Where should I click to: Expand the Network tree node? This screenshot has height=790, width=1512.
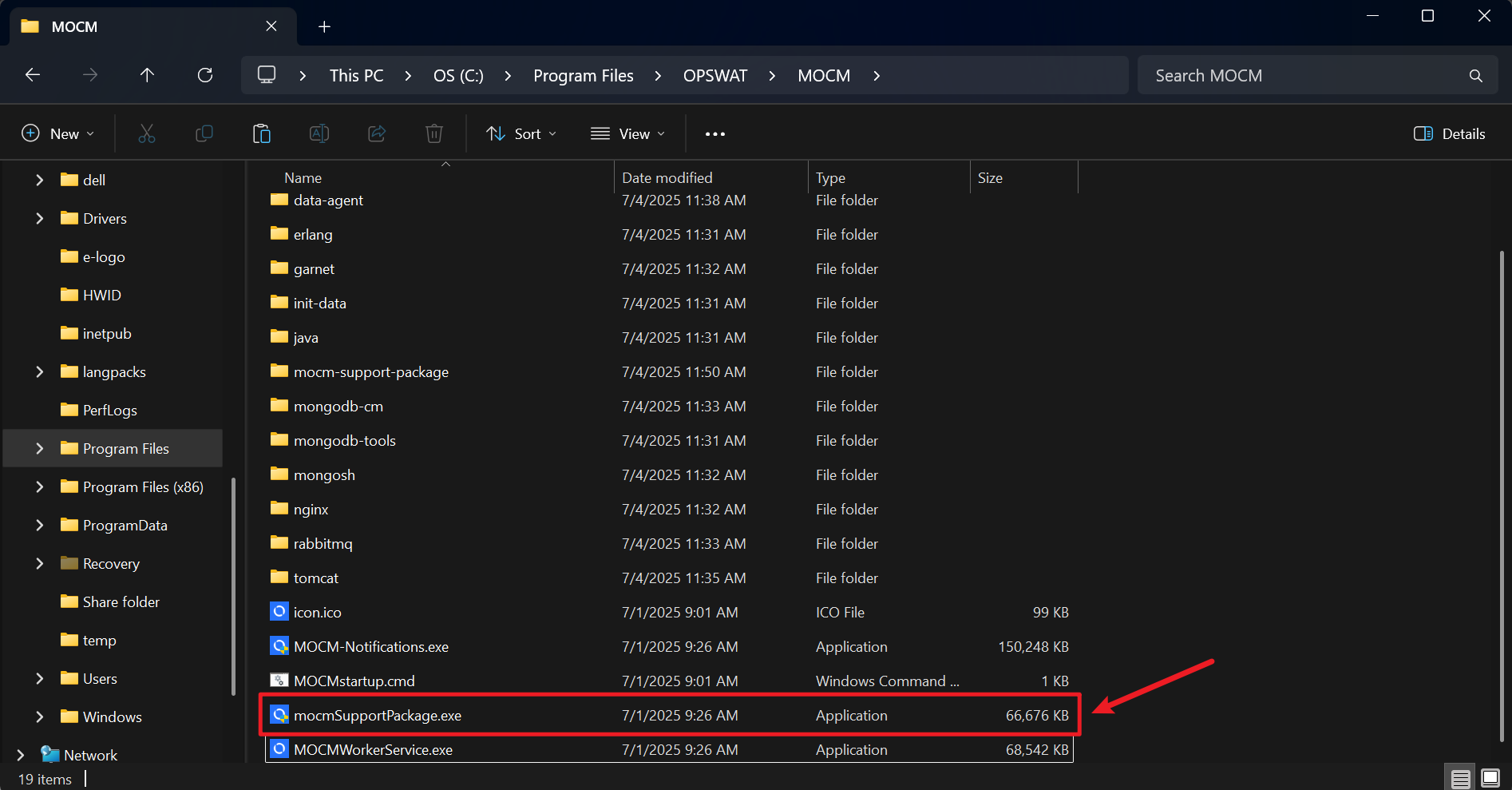click(x=21, y=755)
